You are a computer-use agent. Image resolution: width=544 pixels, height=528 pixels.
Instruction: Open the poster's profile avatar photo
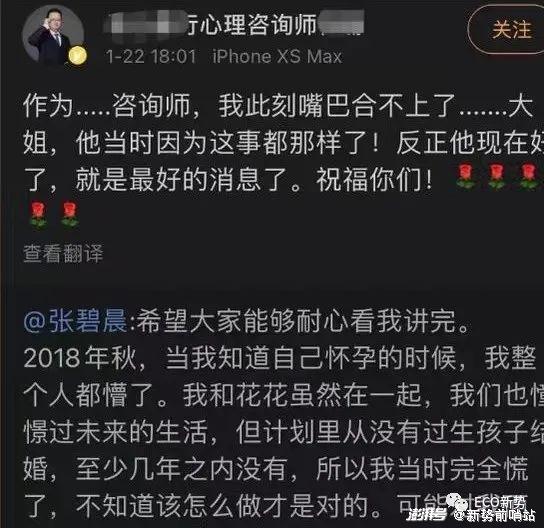53,36
